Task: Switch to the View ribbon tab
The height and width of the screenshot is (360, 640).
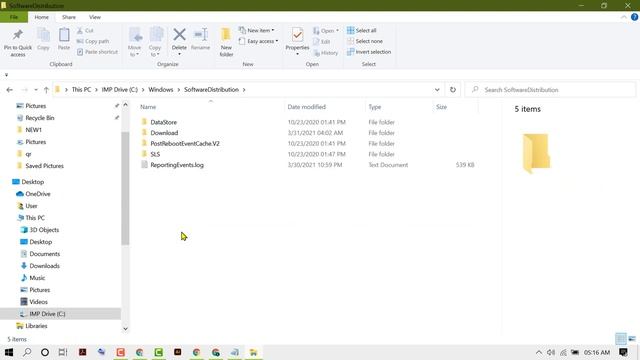Action: tap(95, 17)
